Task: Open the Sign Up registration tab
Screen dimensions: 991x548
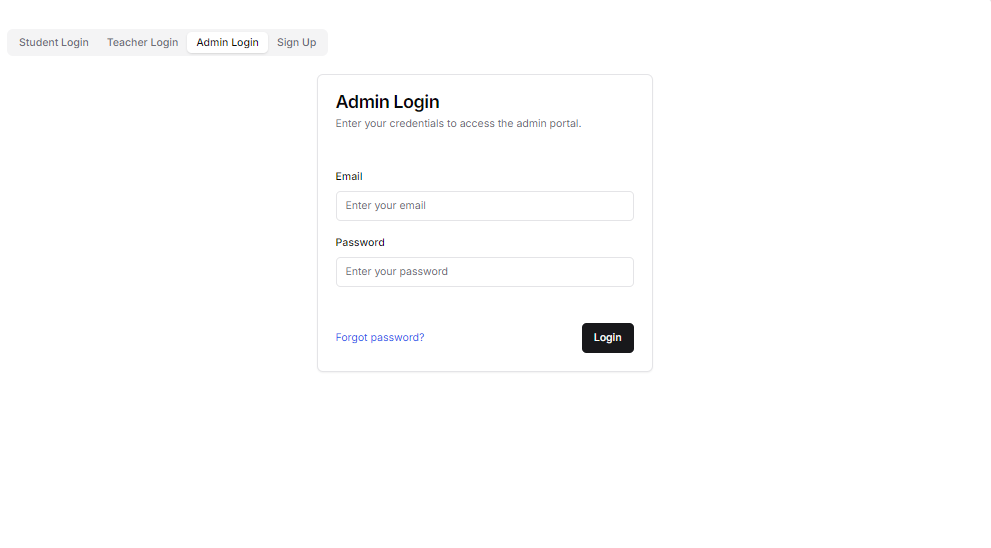Action: 296,42
